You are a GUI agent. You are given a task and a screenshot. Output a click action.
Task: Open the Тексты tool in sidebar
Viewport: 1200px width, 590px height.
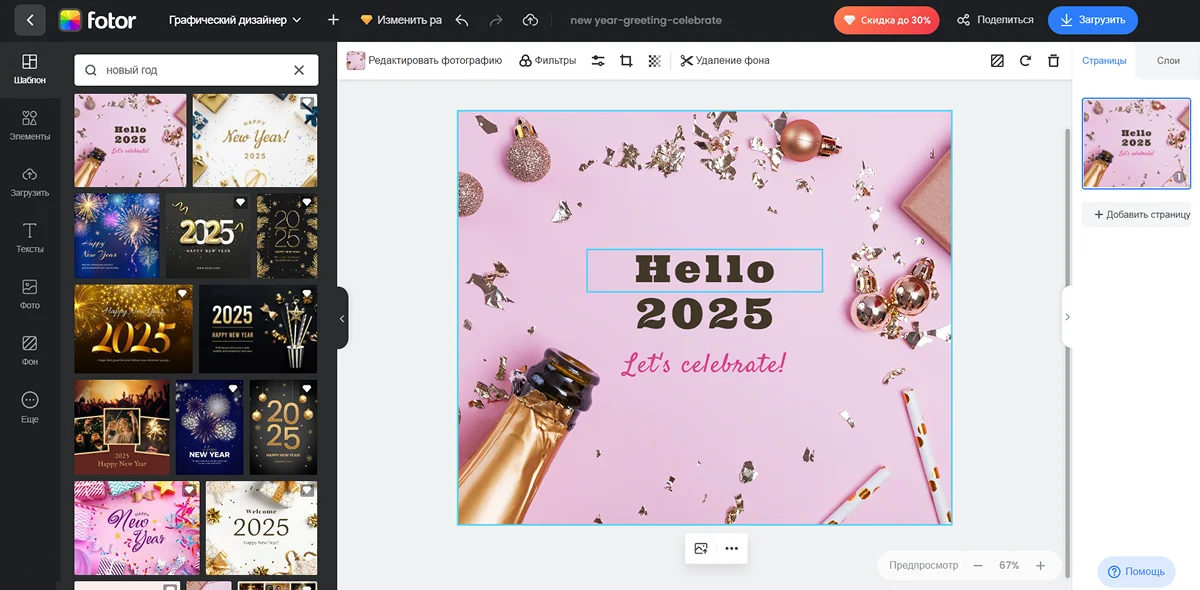coord(29,238)
